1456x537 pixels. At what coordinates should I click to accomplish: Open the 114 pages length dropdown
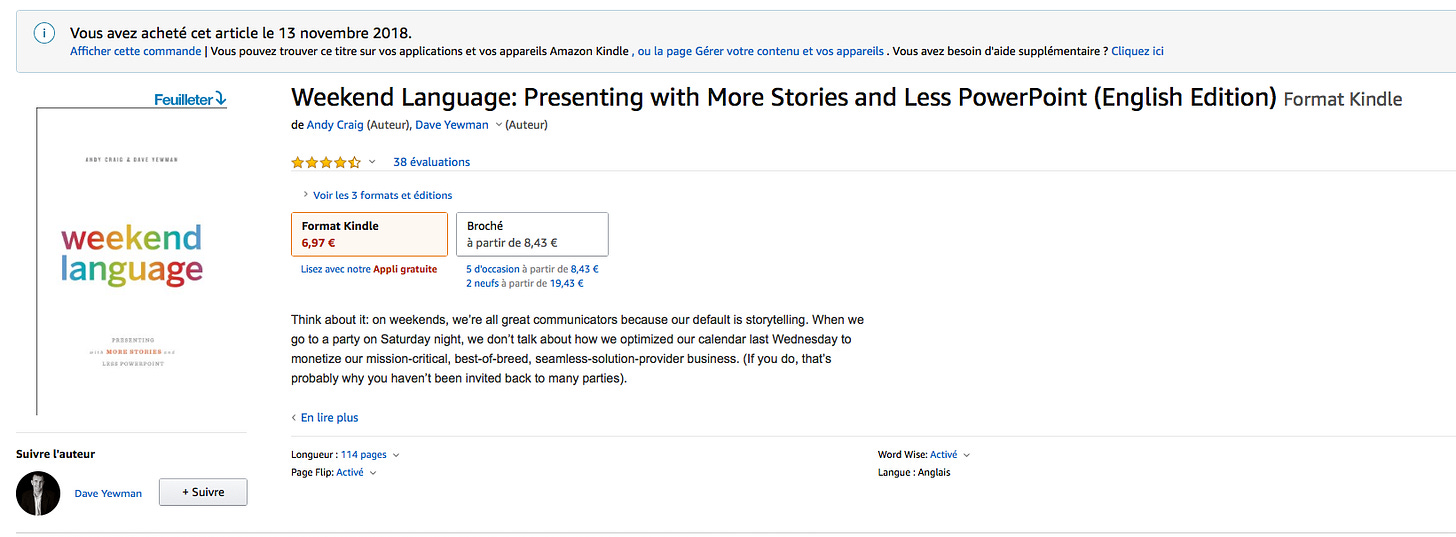coord(370,455)
